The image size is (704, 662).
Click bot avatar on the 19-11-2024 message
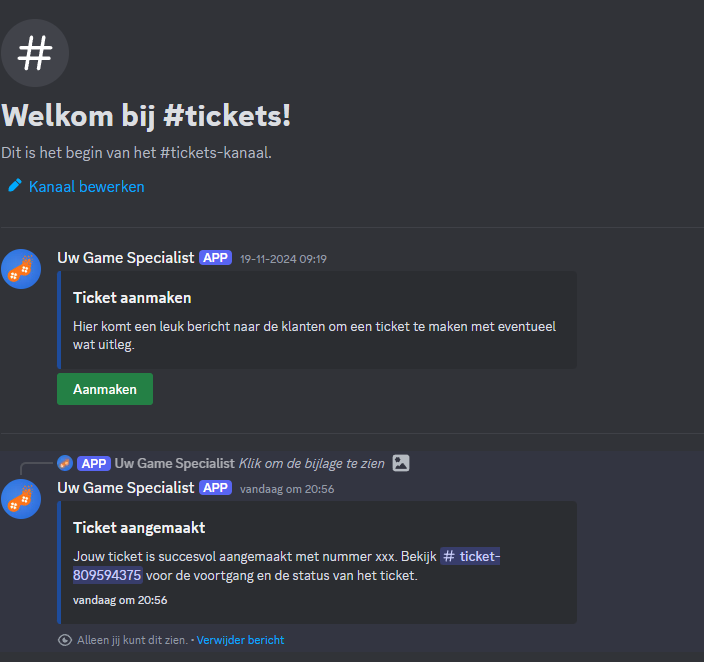coord(21,269)
